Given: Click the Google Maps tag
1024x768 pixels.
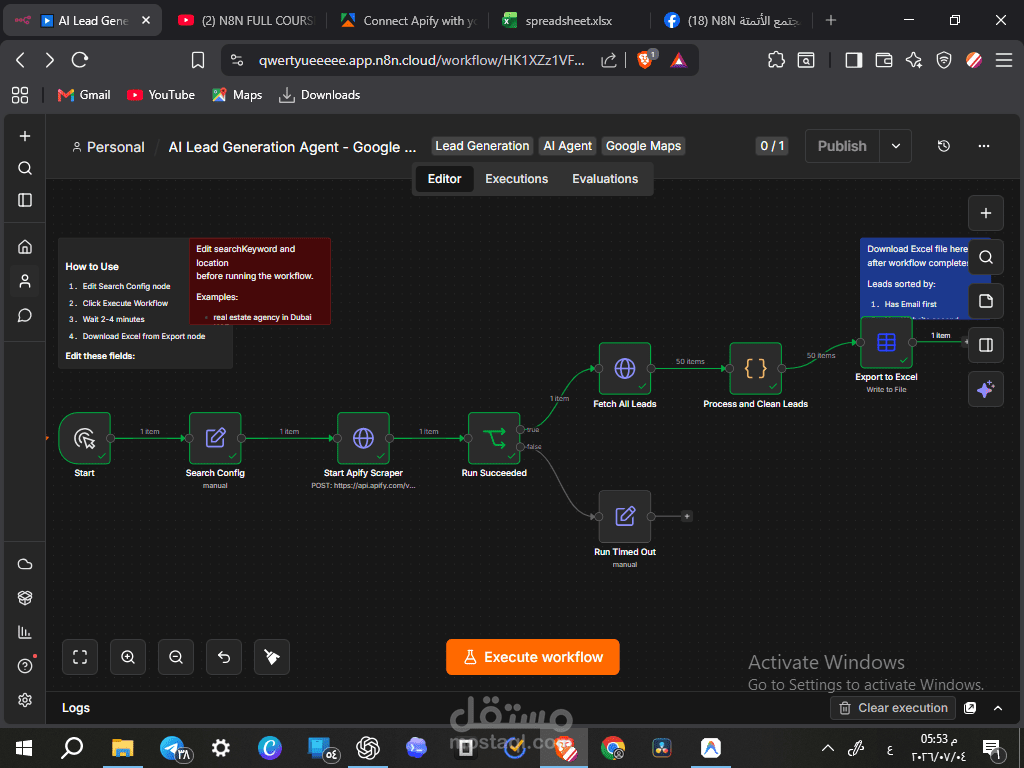Looking at the screenshot, I should pos(643,146).
